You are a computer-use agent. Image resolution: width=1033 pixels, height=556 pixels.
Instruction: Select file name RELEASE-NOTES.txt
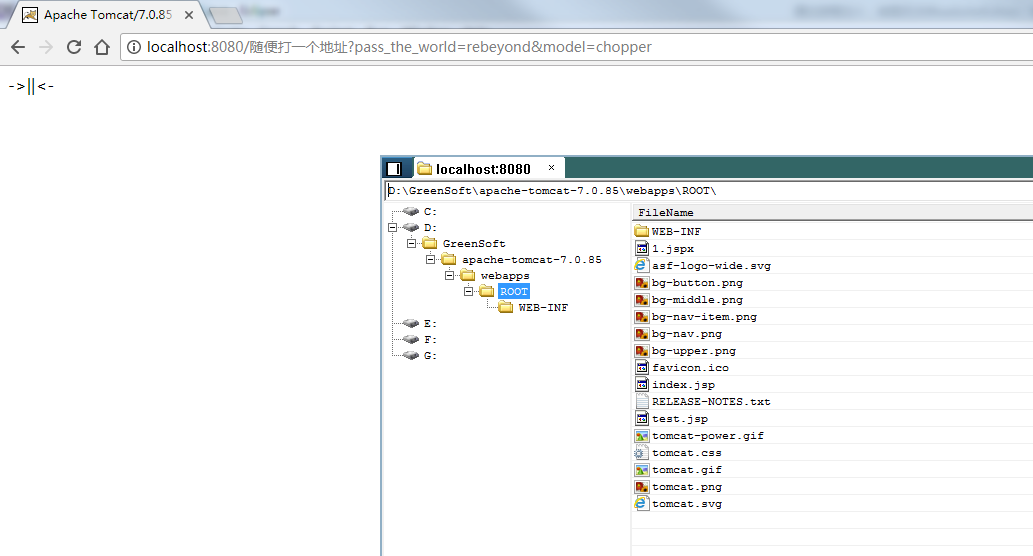[711, 401]
